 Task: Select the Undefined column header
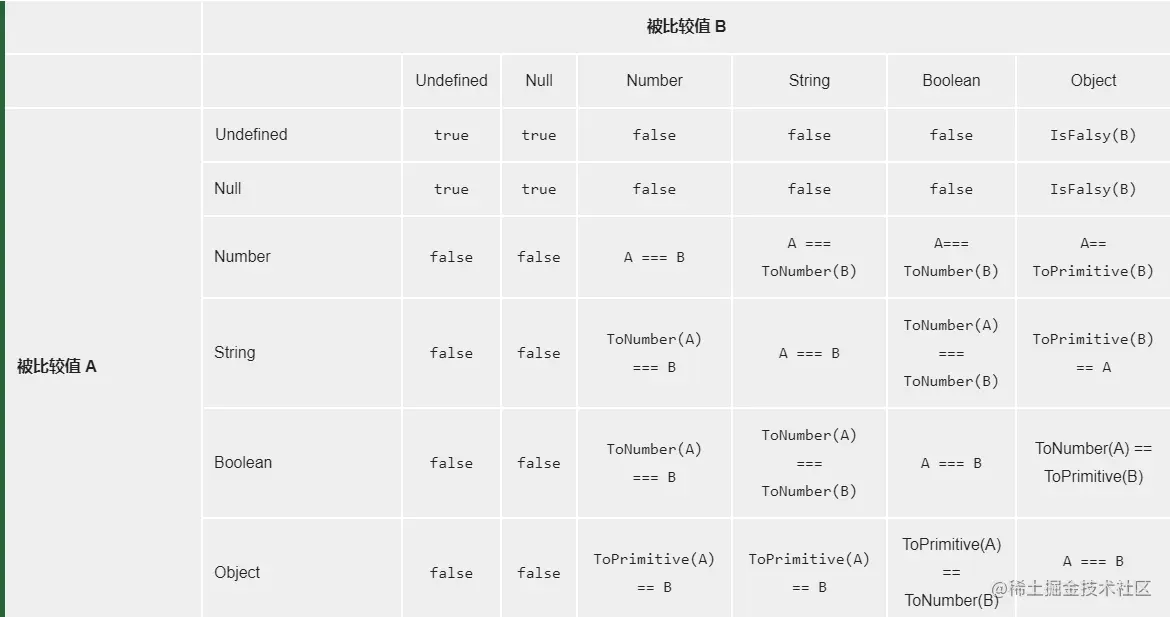click(451, 81)
